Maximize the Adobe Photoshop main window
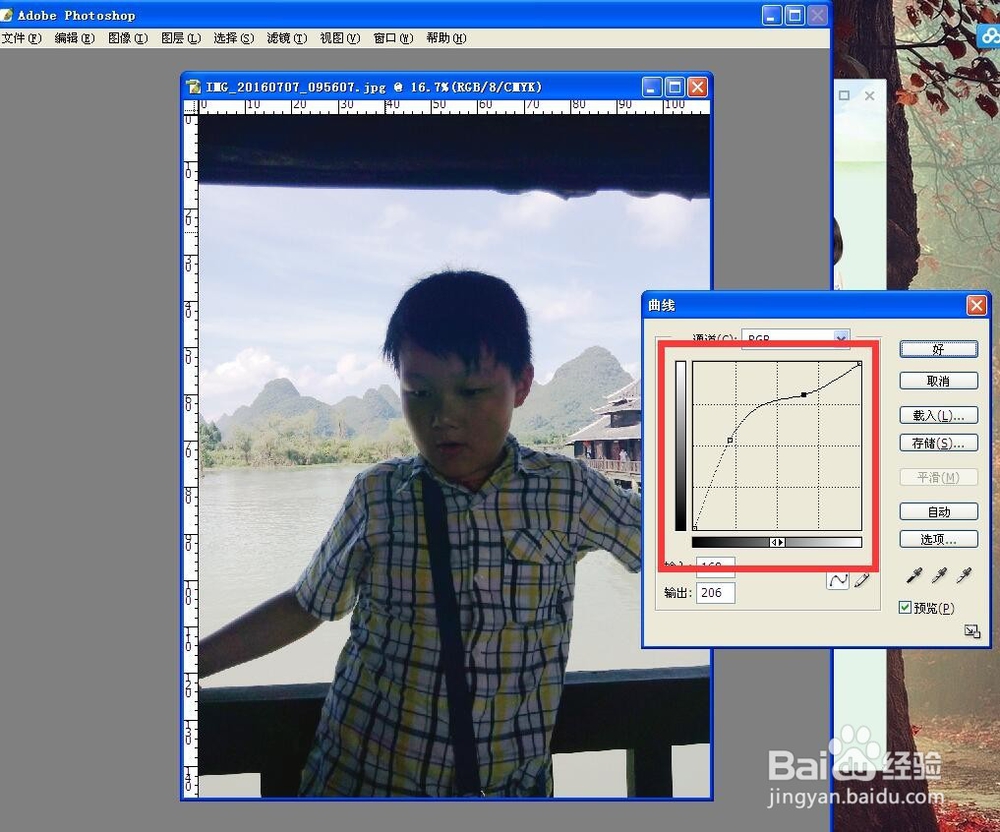Viewport: 1000px width, 832px height. pyautogui.click(x=795, y=15)
